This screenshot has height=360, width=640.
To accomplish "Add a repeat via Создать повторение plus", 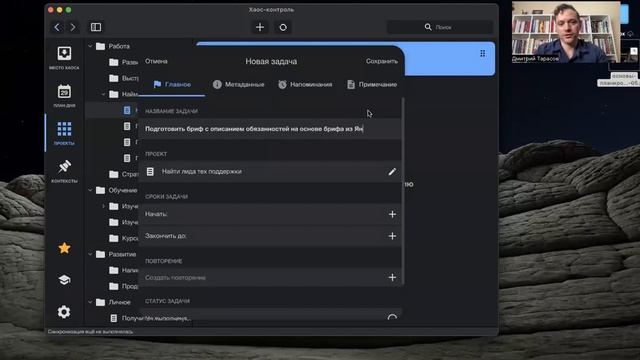I will (392, 278).
